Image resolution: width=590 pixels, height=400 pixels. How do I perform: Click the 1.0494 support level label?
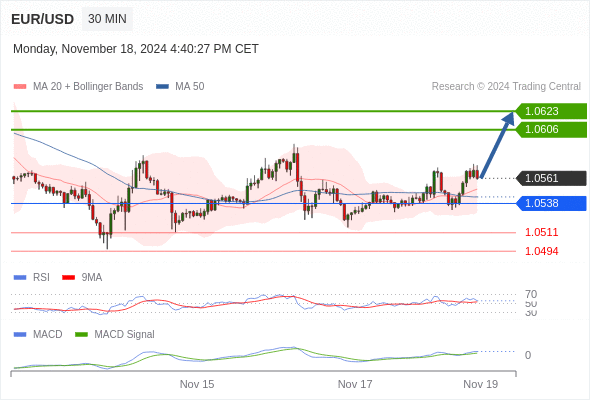(x=541, y=251)
